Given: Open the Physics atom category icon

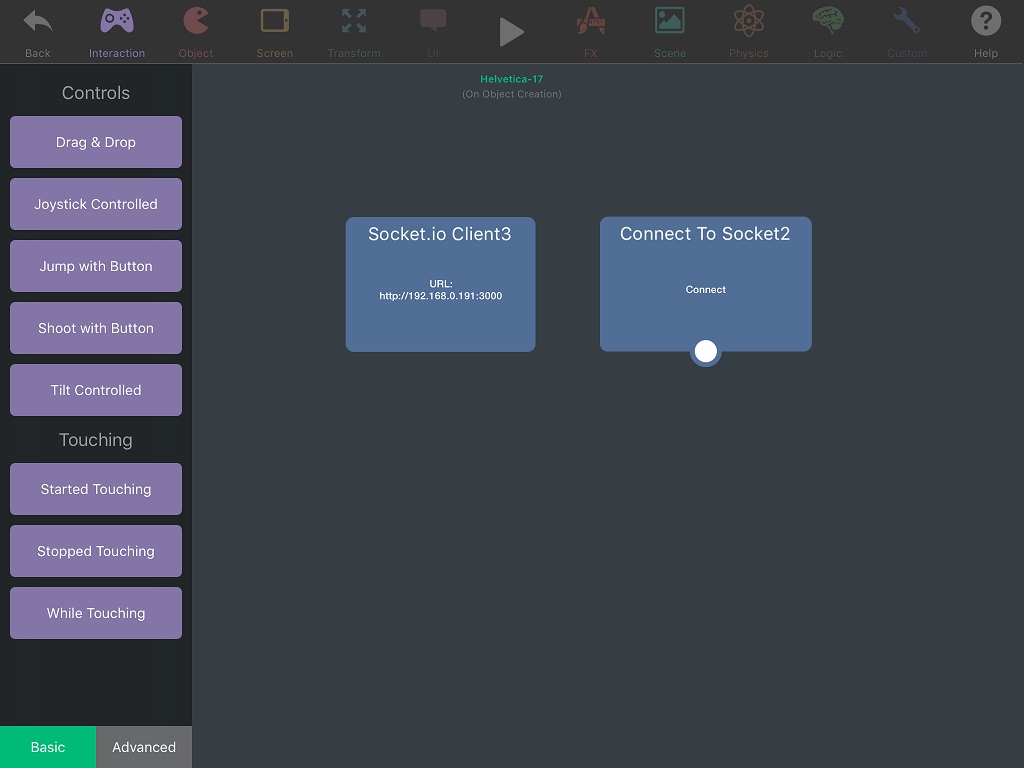Looking at the screenshot, I should point(749,21).
